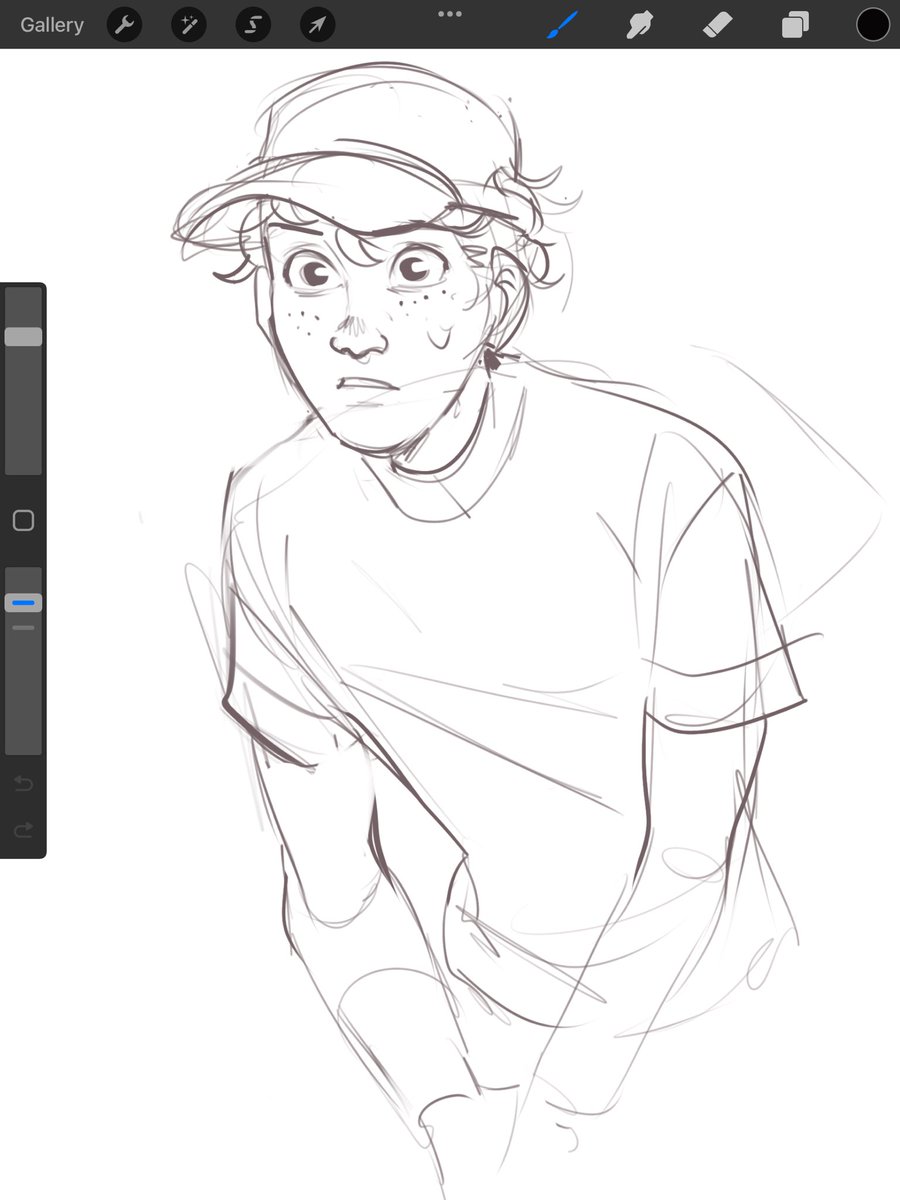
Task: Tap the three-dot menu at top center
Action: [450, 14]
